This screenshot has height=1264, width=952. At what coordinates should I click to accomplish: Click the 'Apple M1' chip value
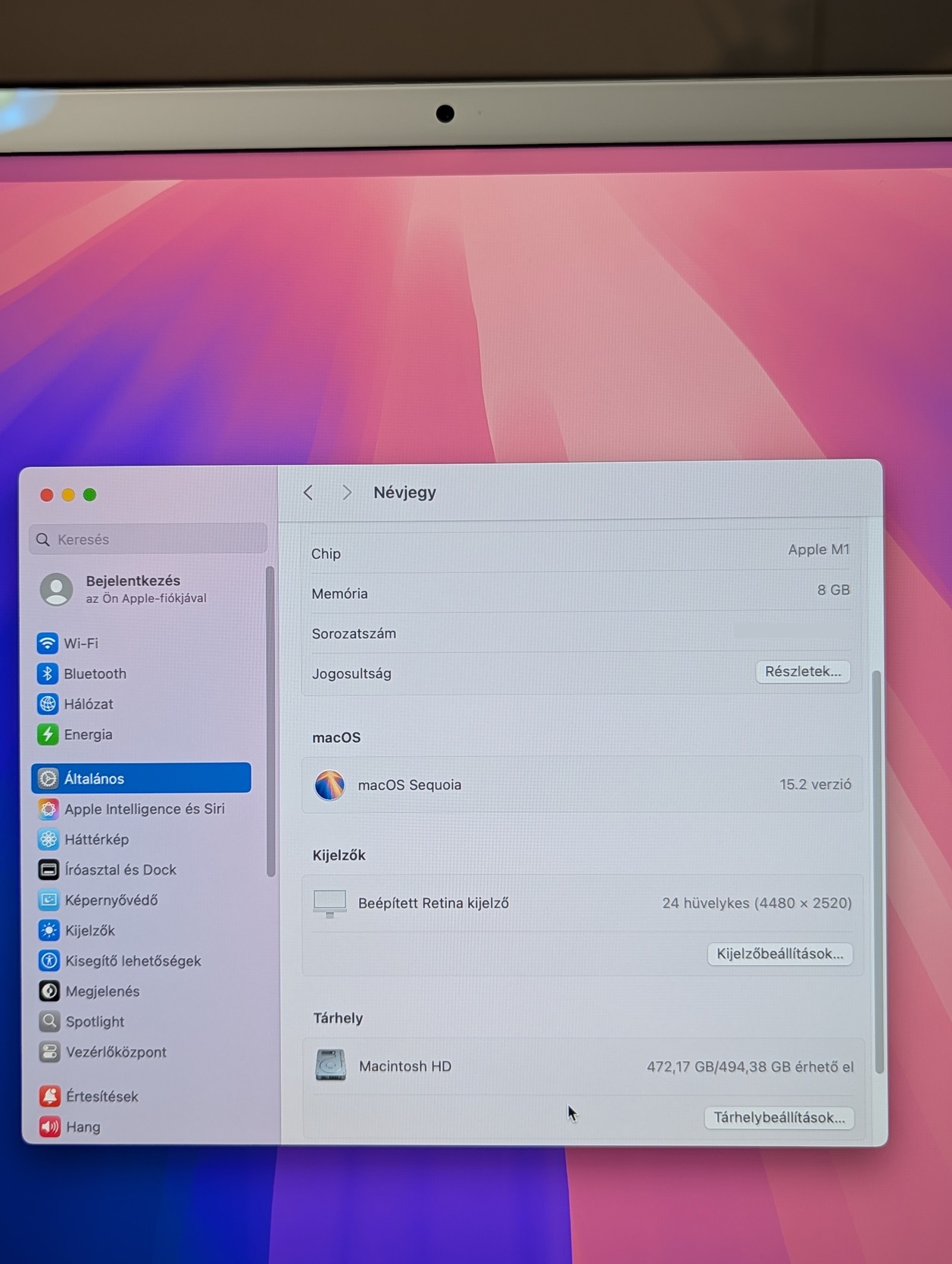click(819, 550)
